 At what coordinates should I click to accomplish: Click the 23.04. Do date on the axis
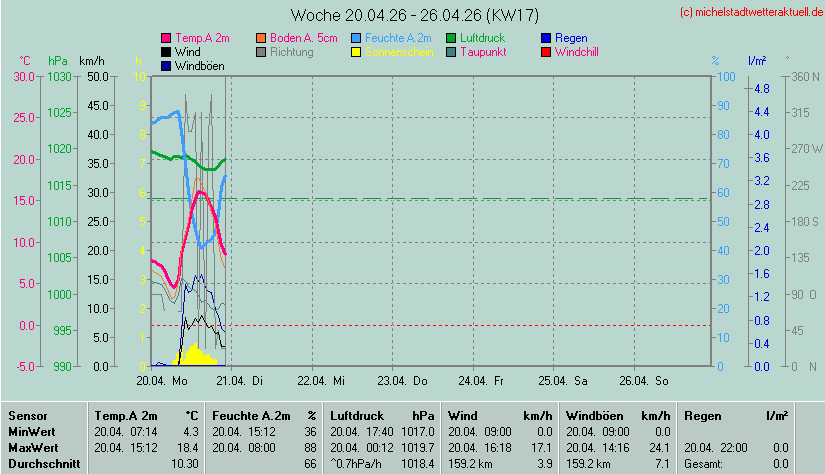pos(402,381)
